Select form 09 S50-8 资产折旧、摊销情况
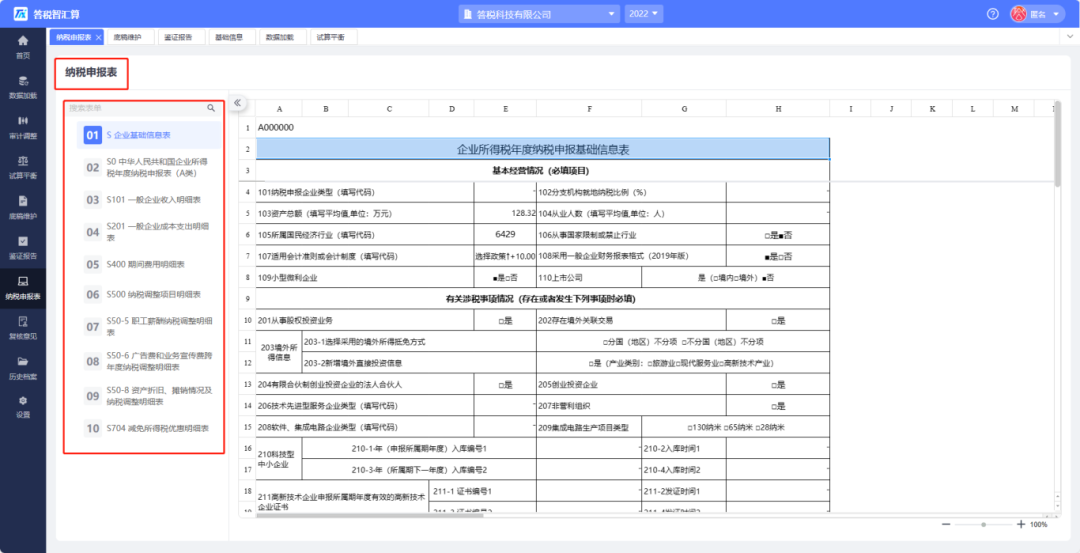1080x553 pixels. 149,395
